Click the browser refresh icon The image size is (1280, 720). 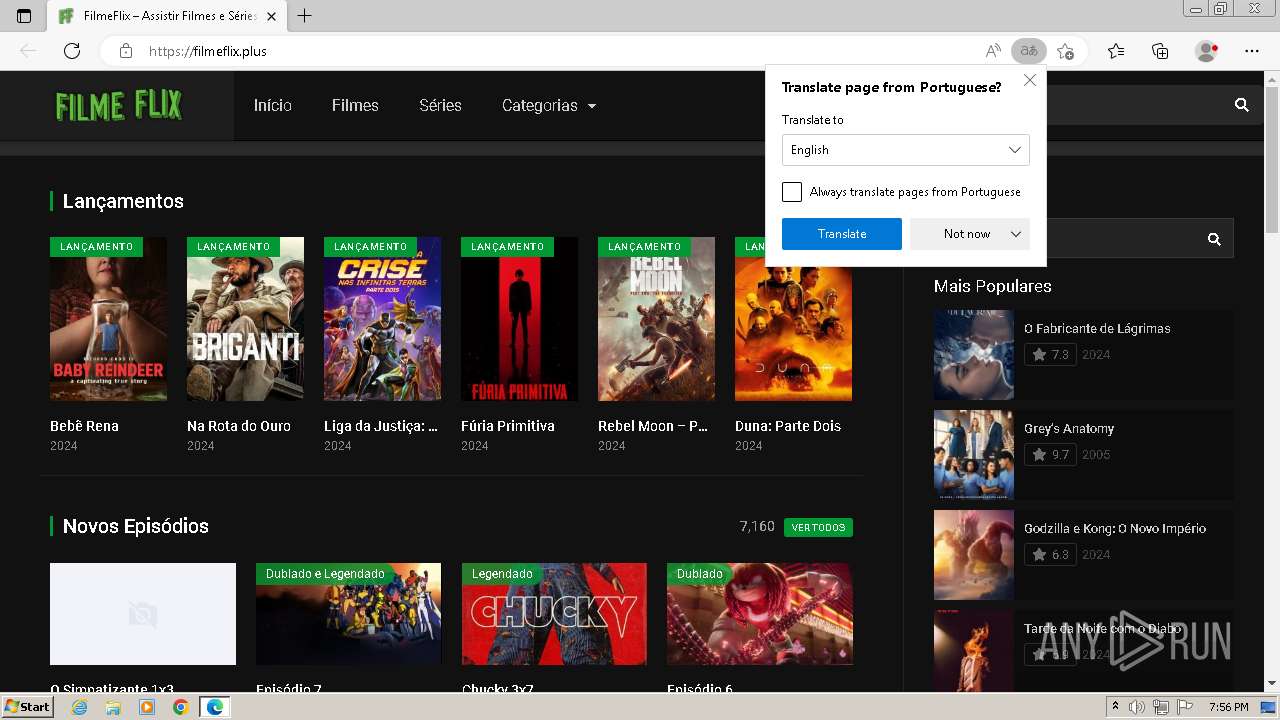coord(72,51)
